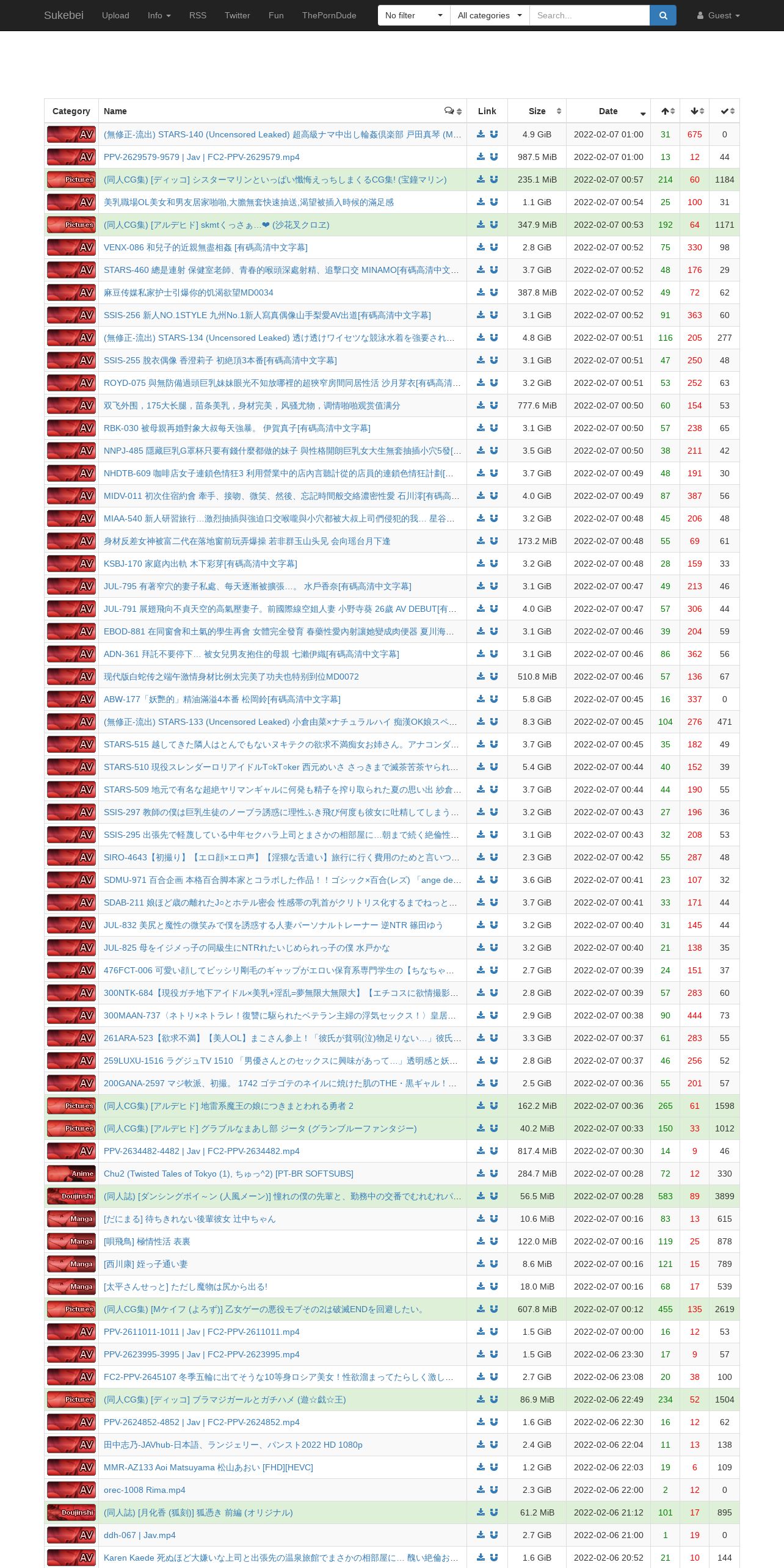784x1568 pixels.
Task: Open the Twitter link in navbar
Action: [x=238, y=15]
